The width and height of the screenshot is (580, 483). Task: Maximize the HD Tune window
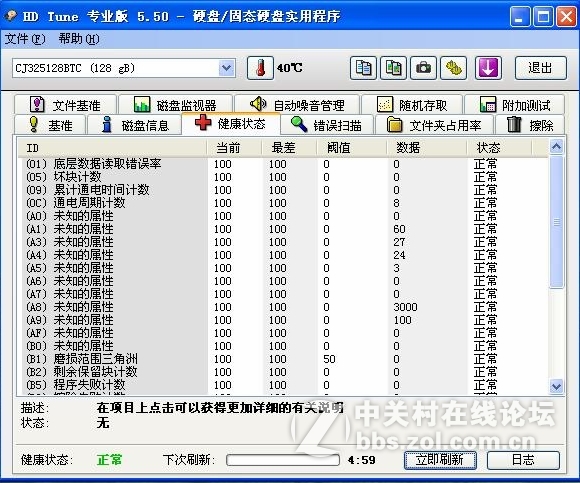click(543, 16)
